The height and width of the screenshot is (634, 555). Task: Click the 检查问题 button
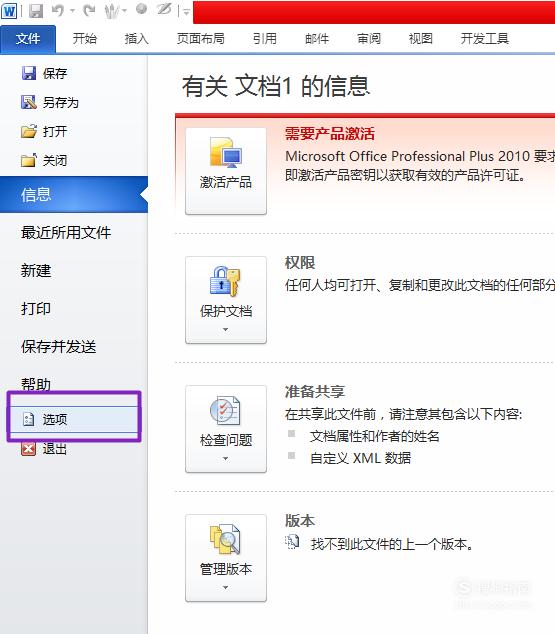click(x=226, y=429)
